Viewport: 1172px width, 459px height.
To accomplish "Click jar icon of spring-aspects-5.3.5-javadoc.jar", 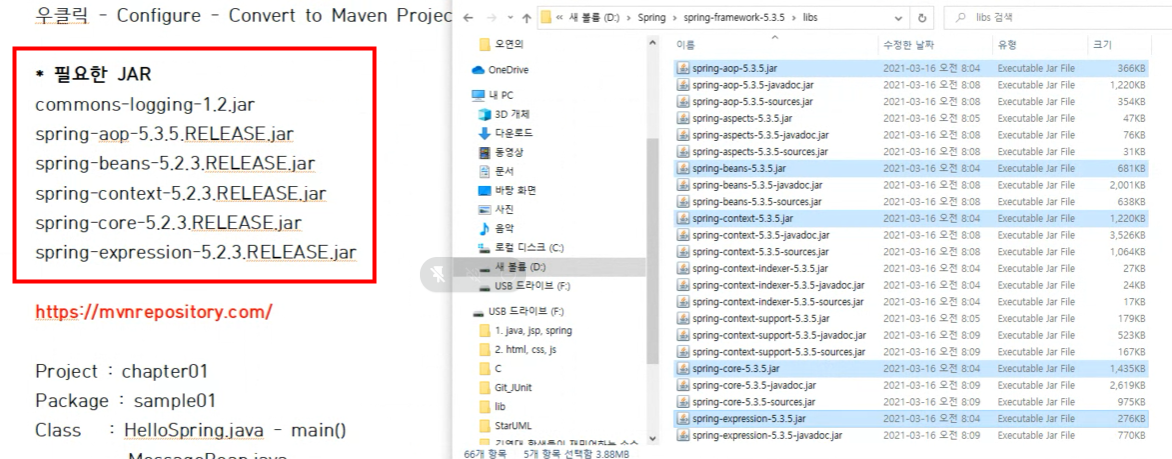I will tap(682, 135).
